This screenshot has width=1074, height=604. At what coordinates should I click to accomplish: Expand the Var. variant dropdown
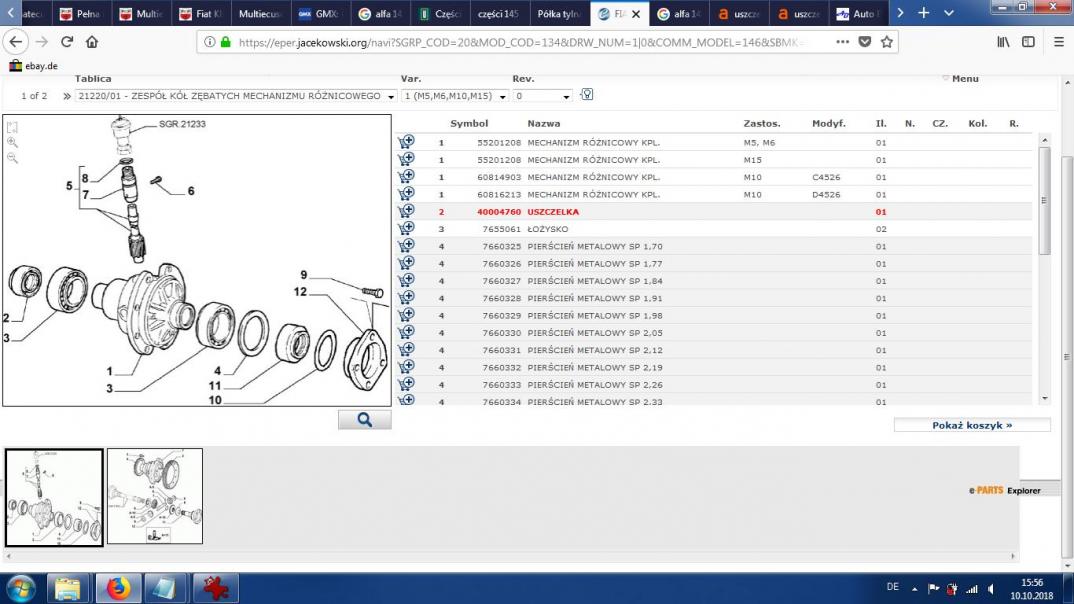455,96
